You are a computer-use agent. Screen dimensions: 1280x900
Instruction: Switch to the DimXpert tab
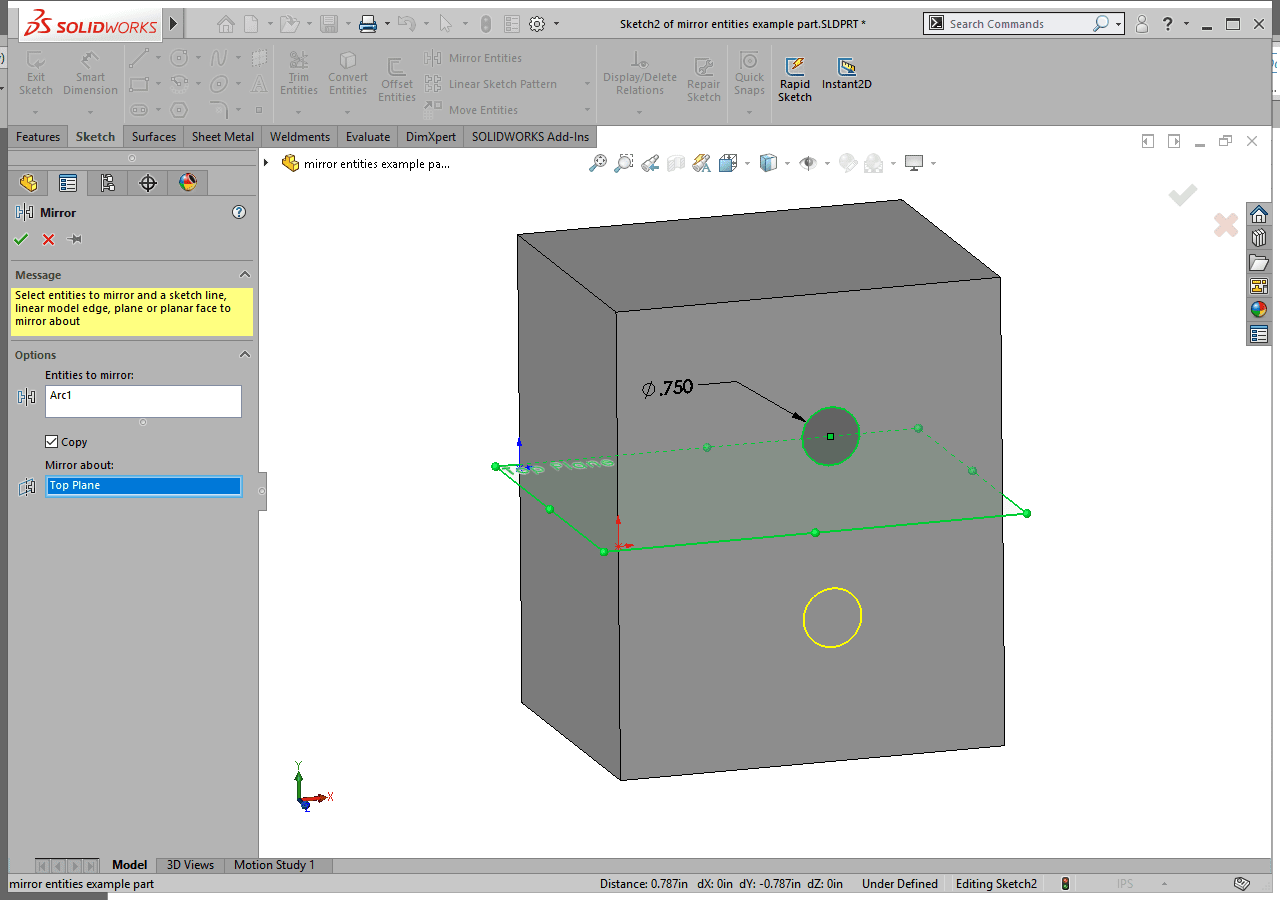431,137
